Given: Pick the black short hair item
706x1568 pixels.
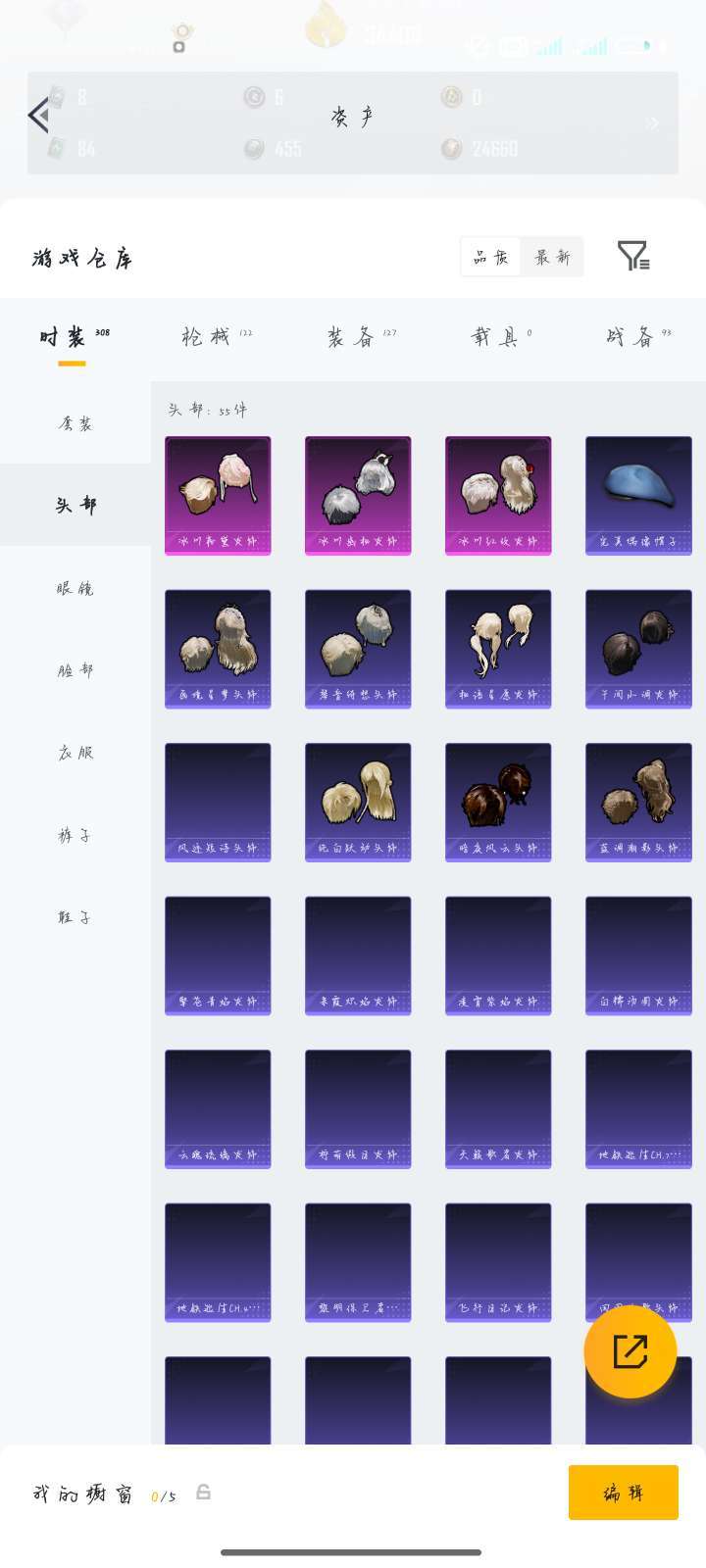Looking at the screenshot, I should click(x=638, y=649).
